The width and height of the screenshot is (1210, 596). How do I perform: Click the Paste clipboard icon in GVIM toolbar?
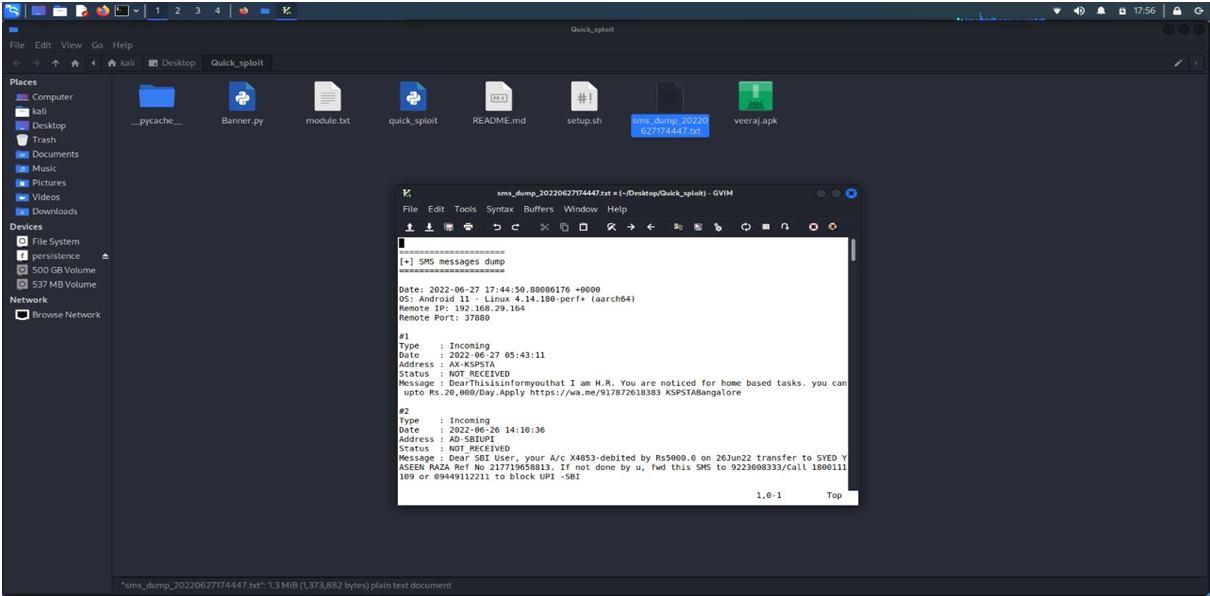point(583,227)
